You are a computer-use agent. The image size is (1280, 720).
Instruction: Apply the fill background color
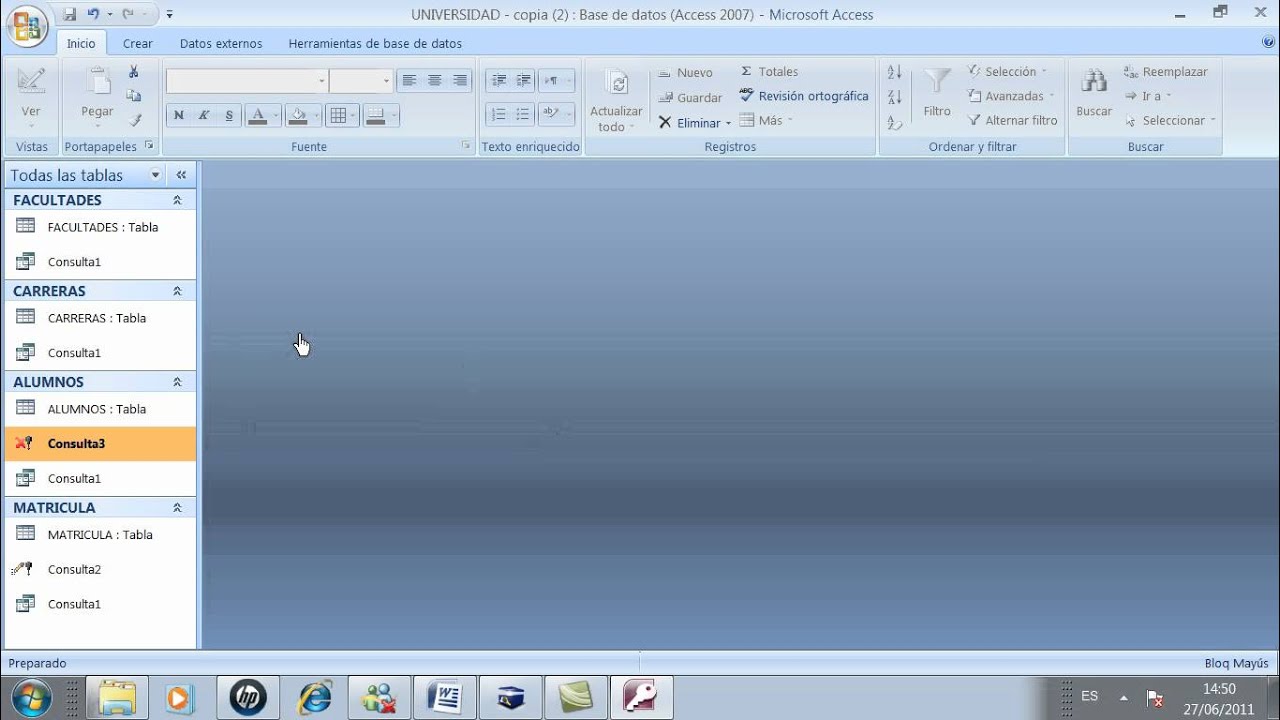click(x=297, y=115)
